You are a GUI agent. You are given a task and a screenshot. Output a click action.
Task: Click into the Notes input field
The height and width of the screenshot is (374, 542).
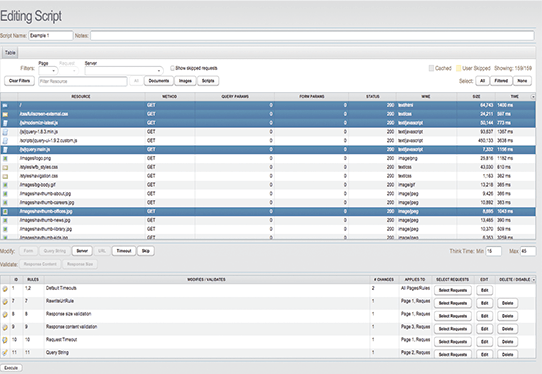[312, 36]
